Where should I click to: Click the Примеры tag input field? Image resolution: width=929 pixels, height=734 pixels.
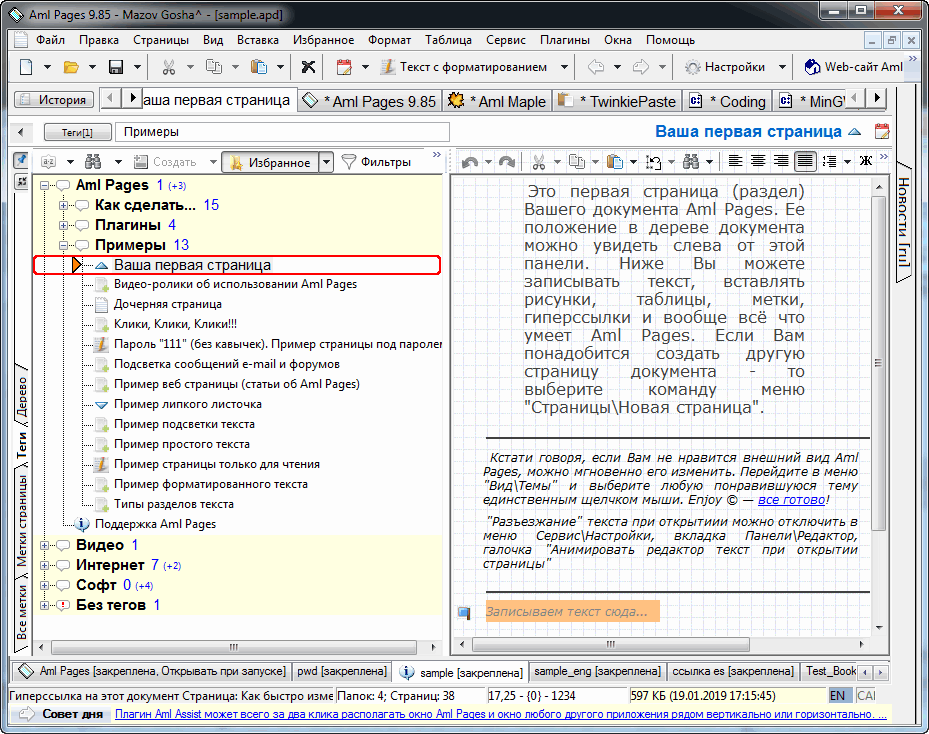pos(283,132)
